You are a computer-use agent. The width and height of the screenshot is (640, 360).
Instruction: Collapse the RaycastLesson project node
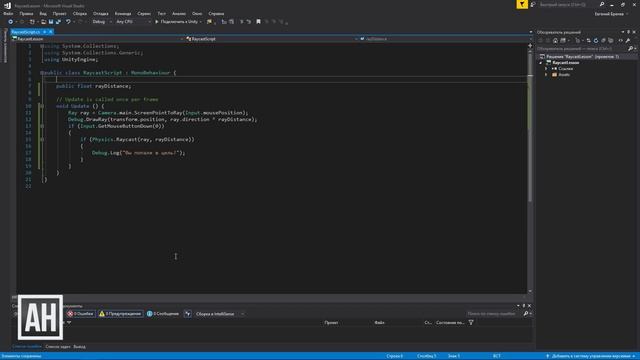(541, 63)
